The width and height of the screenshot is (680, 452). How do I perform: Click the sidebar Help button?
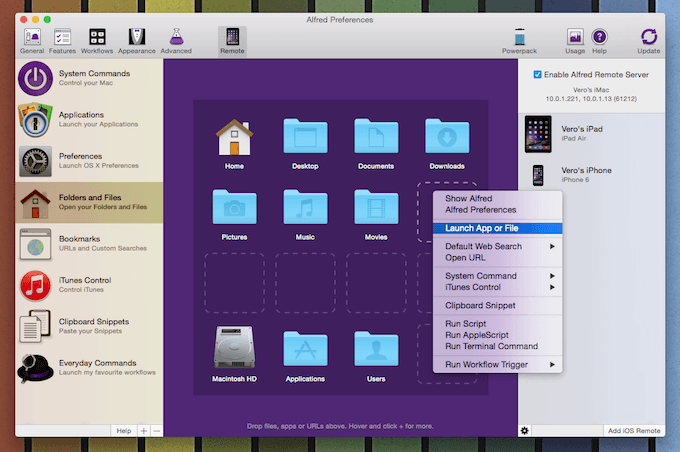[124, 431]
